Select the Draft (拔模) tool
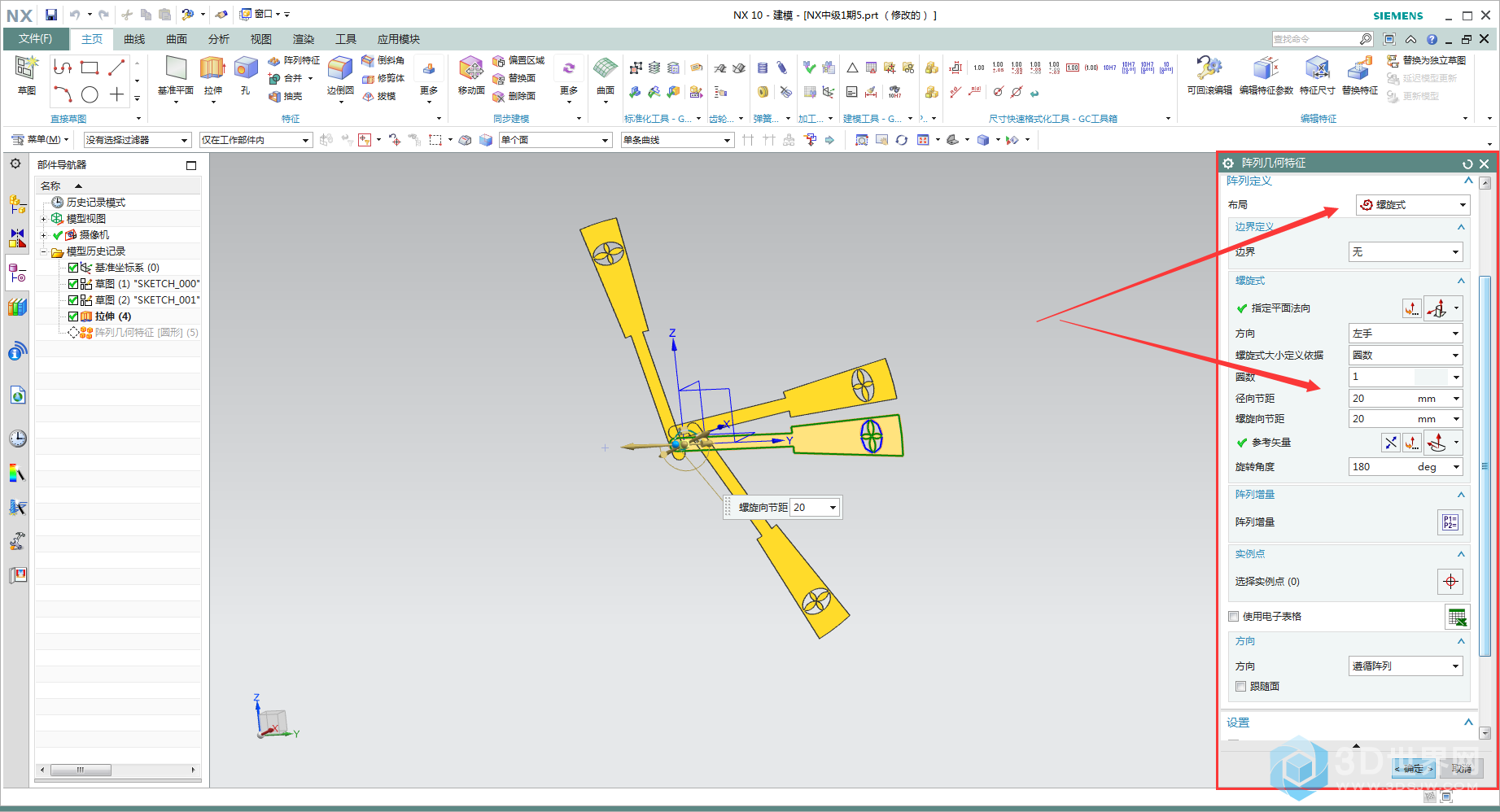The image size is (1500, 812). (x=379, y=96)
